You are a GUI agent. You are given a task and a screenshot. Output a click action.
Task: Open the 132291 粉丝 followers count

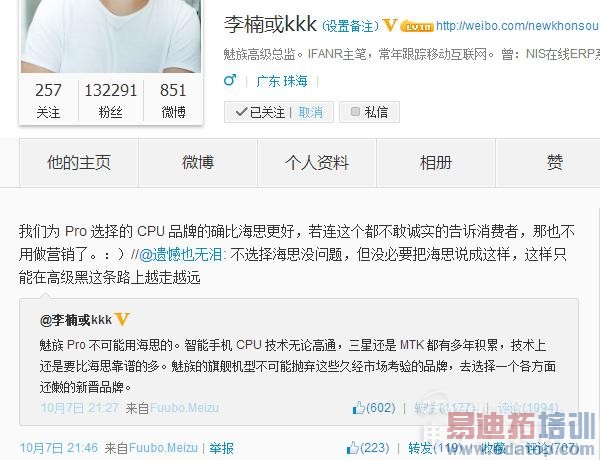tap(111, 100)
